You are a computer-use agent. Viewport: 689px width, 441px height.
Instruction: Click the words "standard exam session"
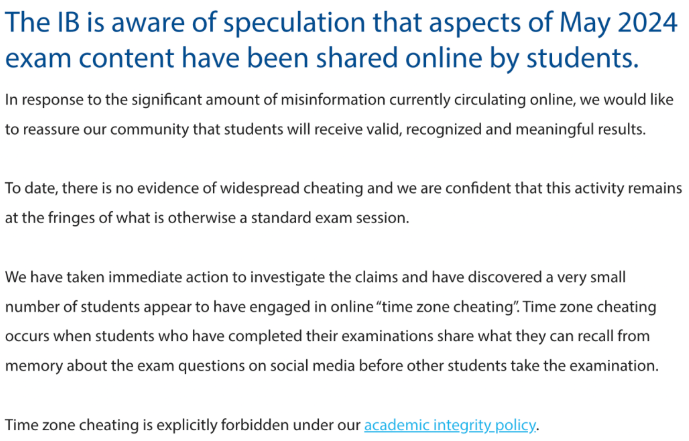click(330, 218)
